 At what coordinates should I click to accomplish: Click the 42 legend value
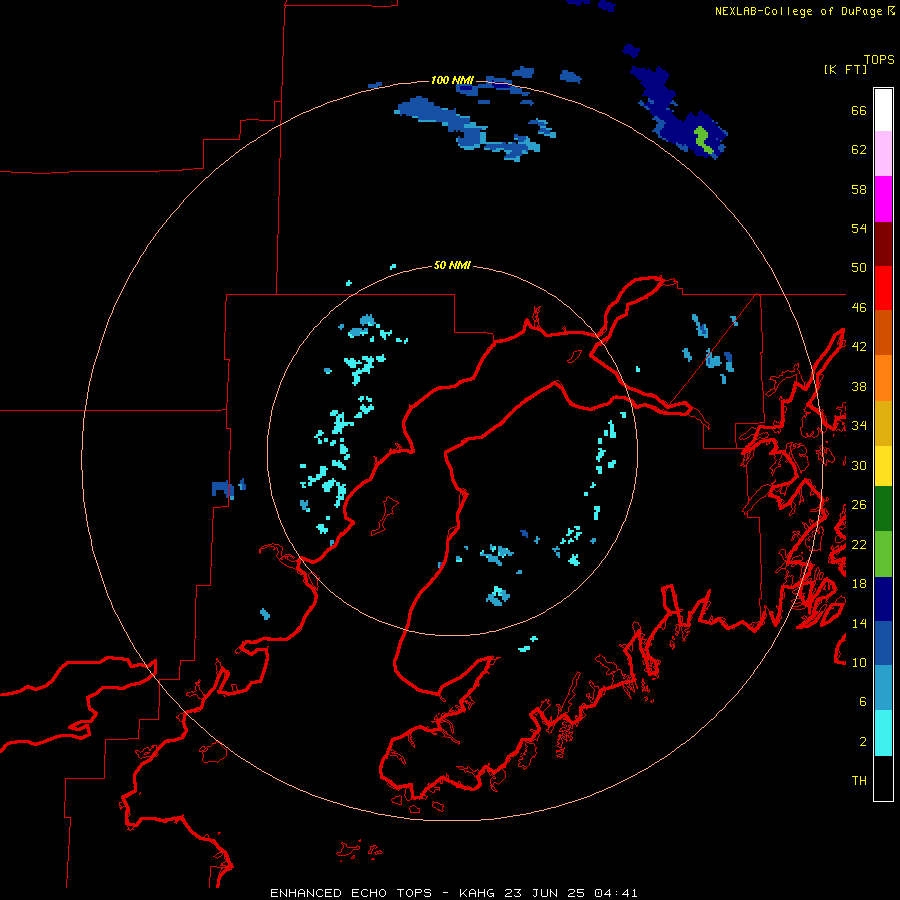pos(859,346)
